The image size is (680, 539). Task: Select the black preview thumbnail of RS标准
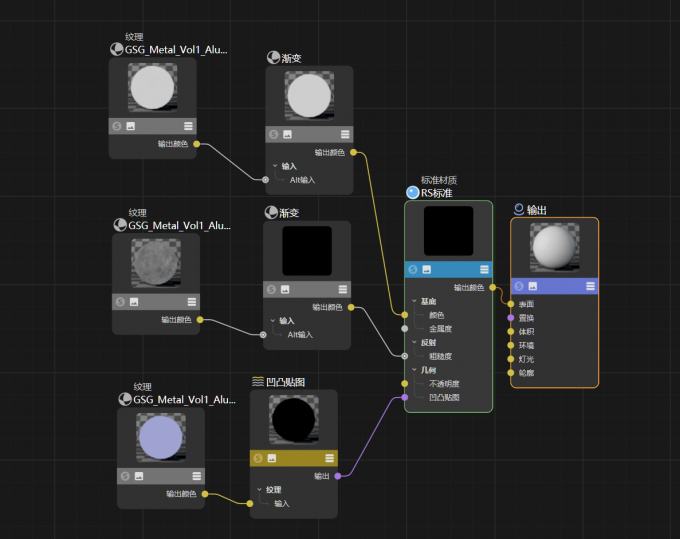[x=448, y=231]
